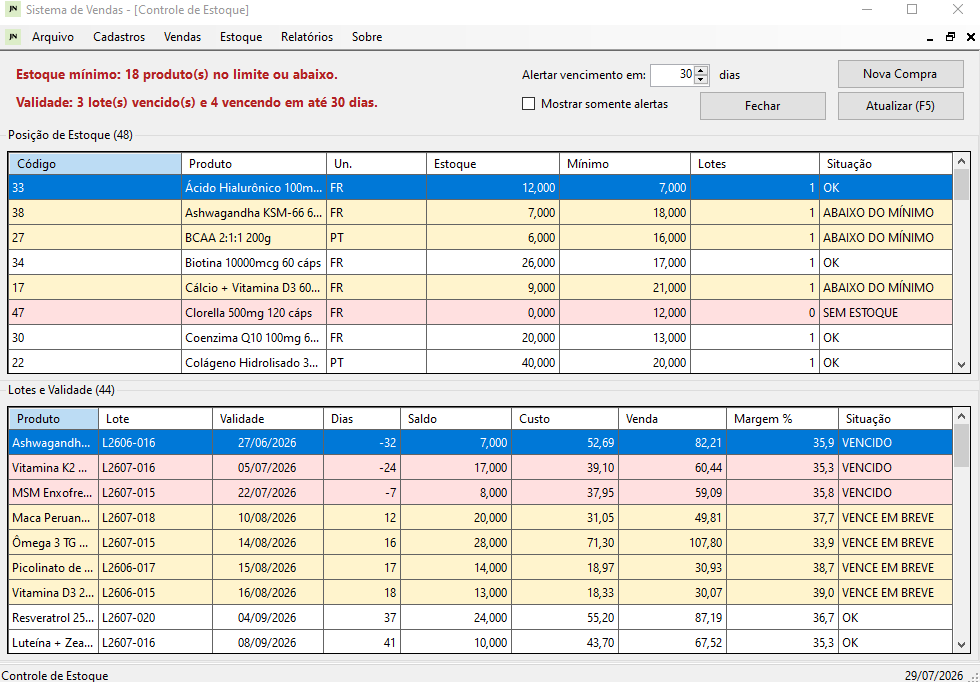
Task: Click the app icon in the menu bar
Action: coord(13,37)
